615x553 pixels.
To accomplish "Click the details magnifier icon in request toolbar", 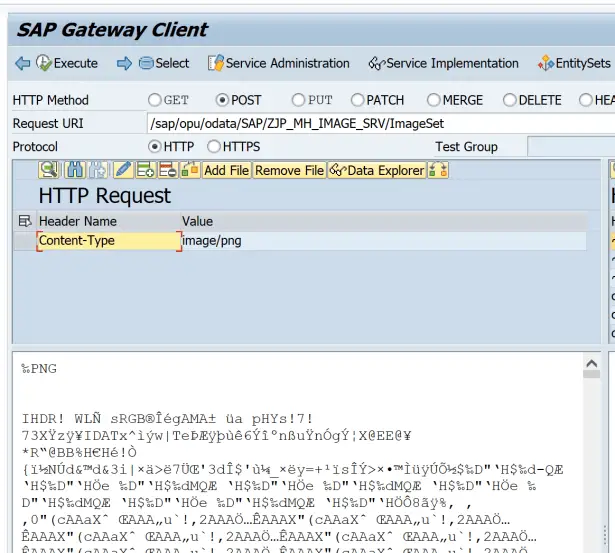I will pyautogui.click(x=48, y=170).
